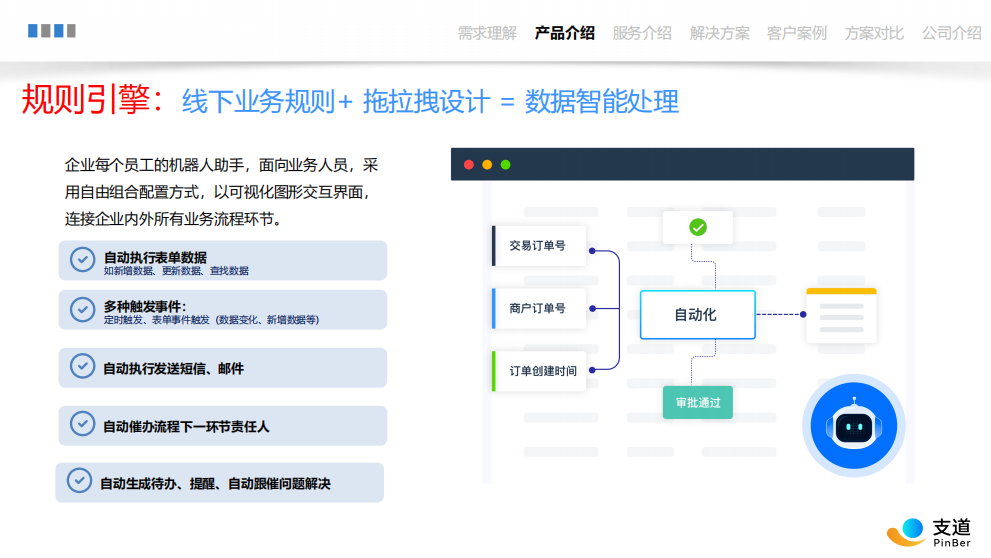Select the 客户案例 navigation item
Screen dimensions: 991x558
tap(796, 33)
